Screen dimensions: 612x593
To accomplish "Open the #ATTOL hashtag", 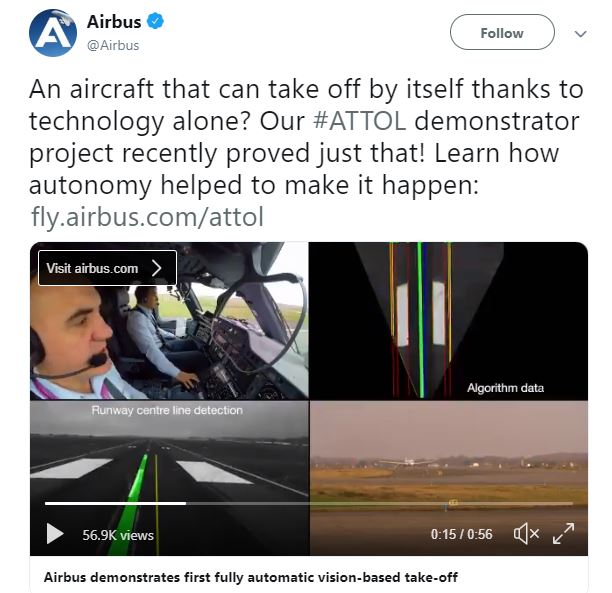I will point(359,121).
